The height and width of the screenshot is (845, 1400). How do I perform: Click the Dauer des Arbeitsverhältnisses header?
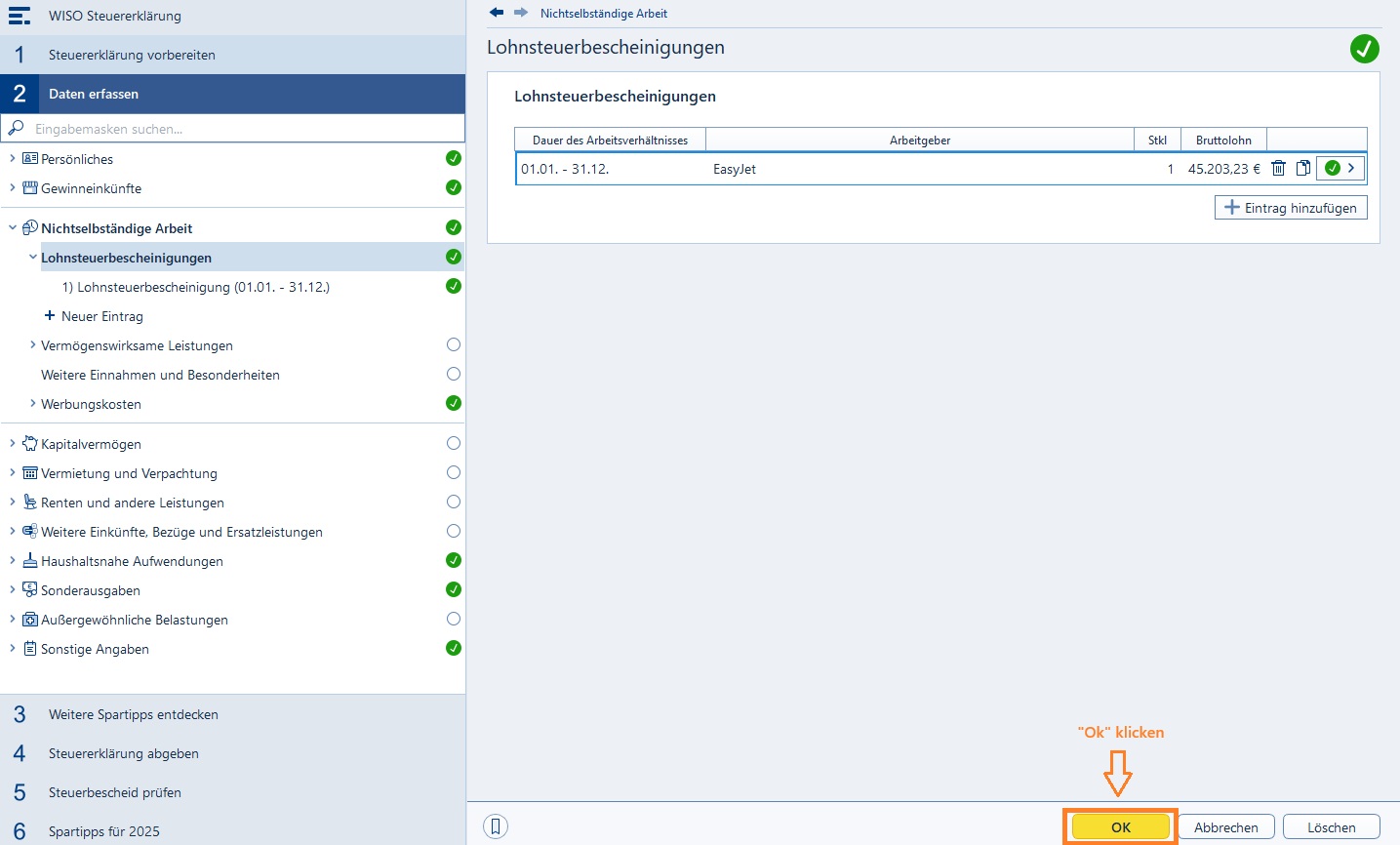610,140
